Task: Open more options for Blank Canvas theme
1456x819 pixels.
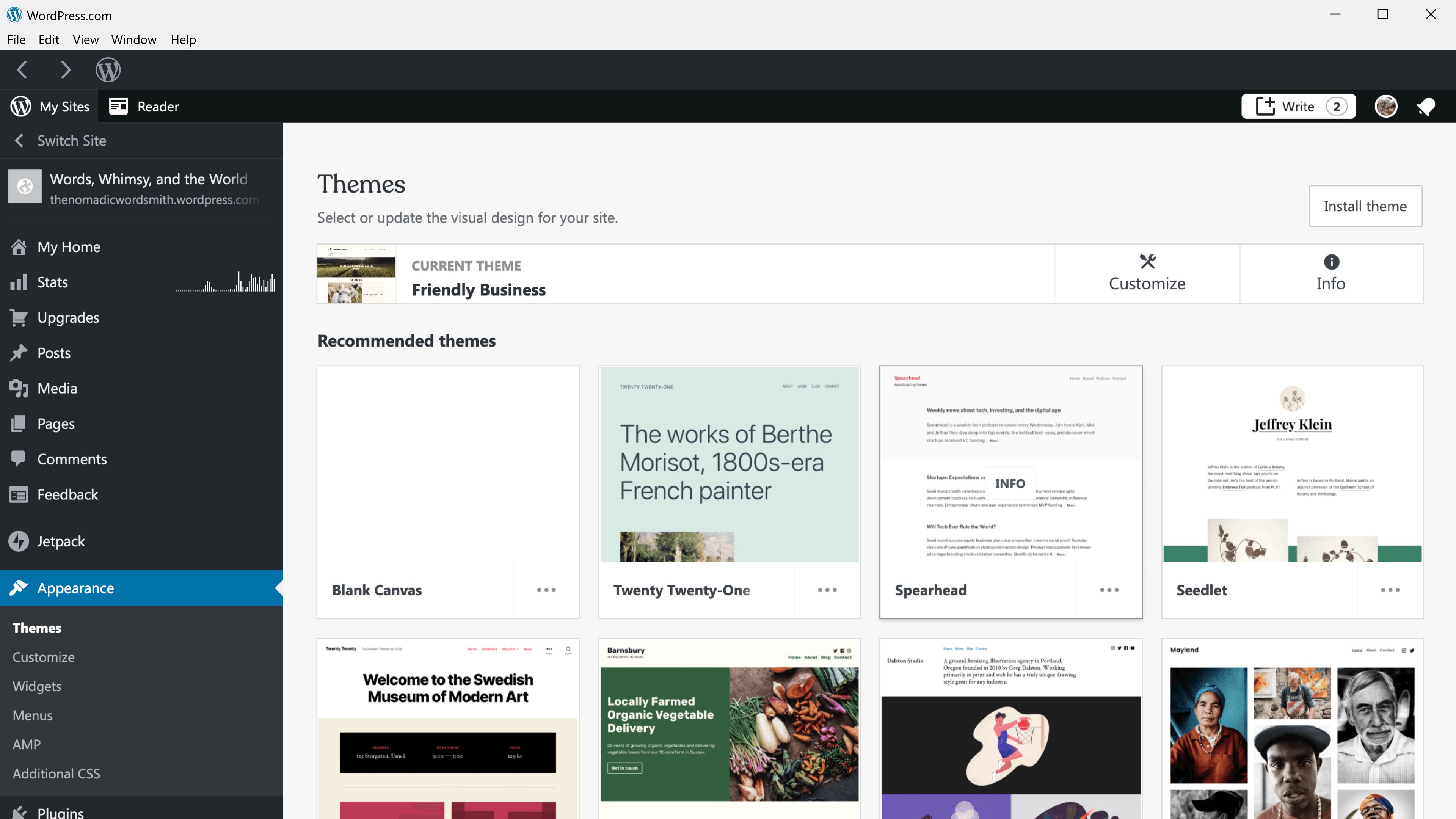Action: coord(546,590)
